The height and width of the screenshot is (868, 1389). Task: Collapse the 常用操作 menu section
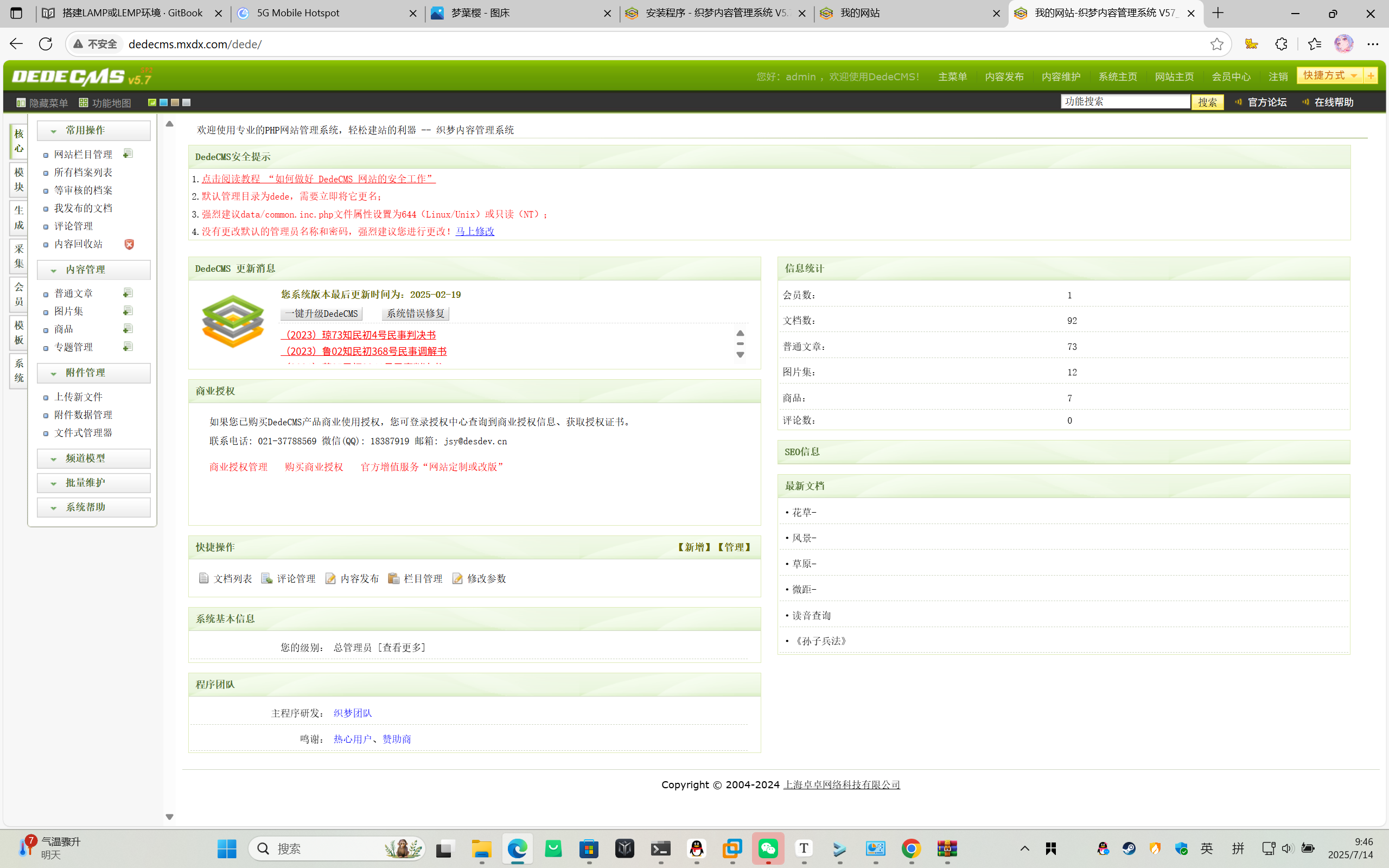tap(93, 130)
